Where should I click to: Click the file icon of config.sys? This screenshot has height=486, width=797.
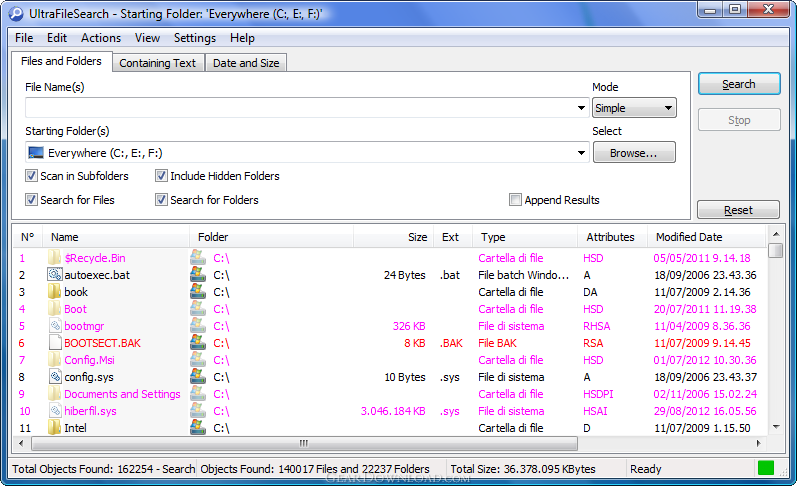(x=54, y=377)
